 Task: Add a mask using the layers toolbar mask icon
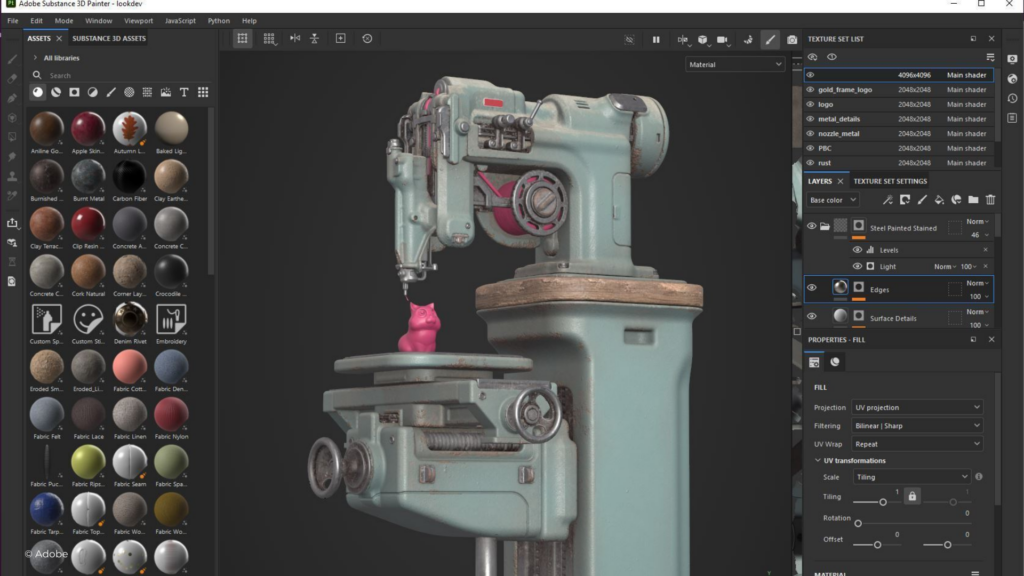coord(905,200)
